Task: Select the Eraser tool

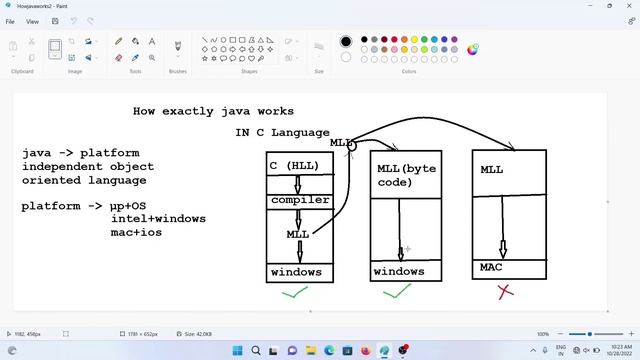Action: 118,58
